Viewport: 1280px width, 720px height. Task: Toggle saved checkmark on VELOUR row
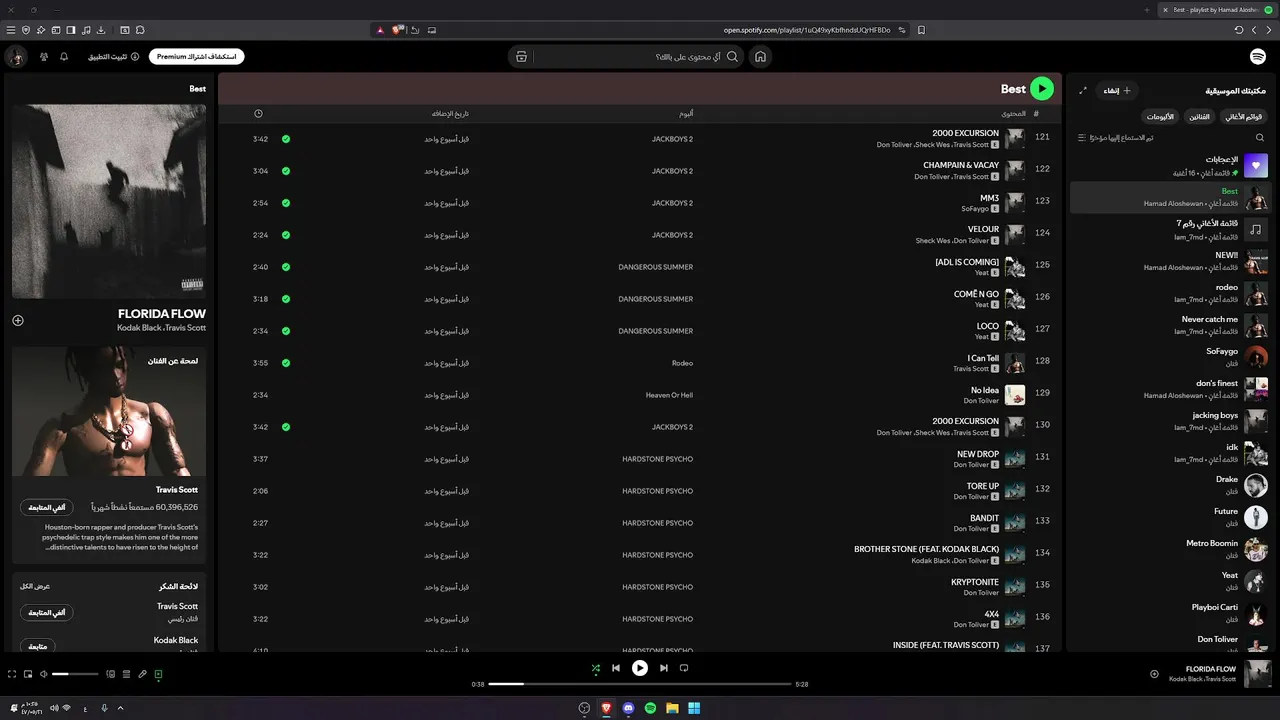click(x=286, y=235)
